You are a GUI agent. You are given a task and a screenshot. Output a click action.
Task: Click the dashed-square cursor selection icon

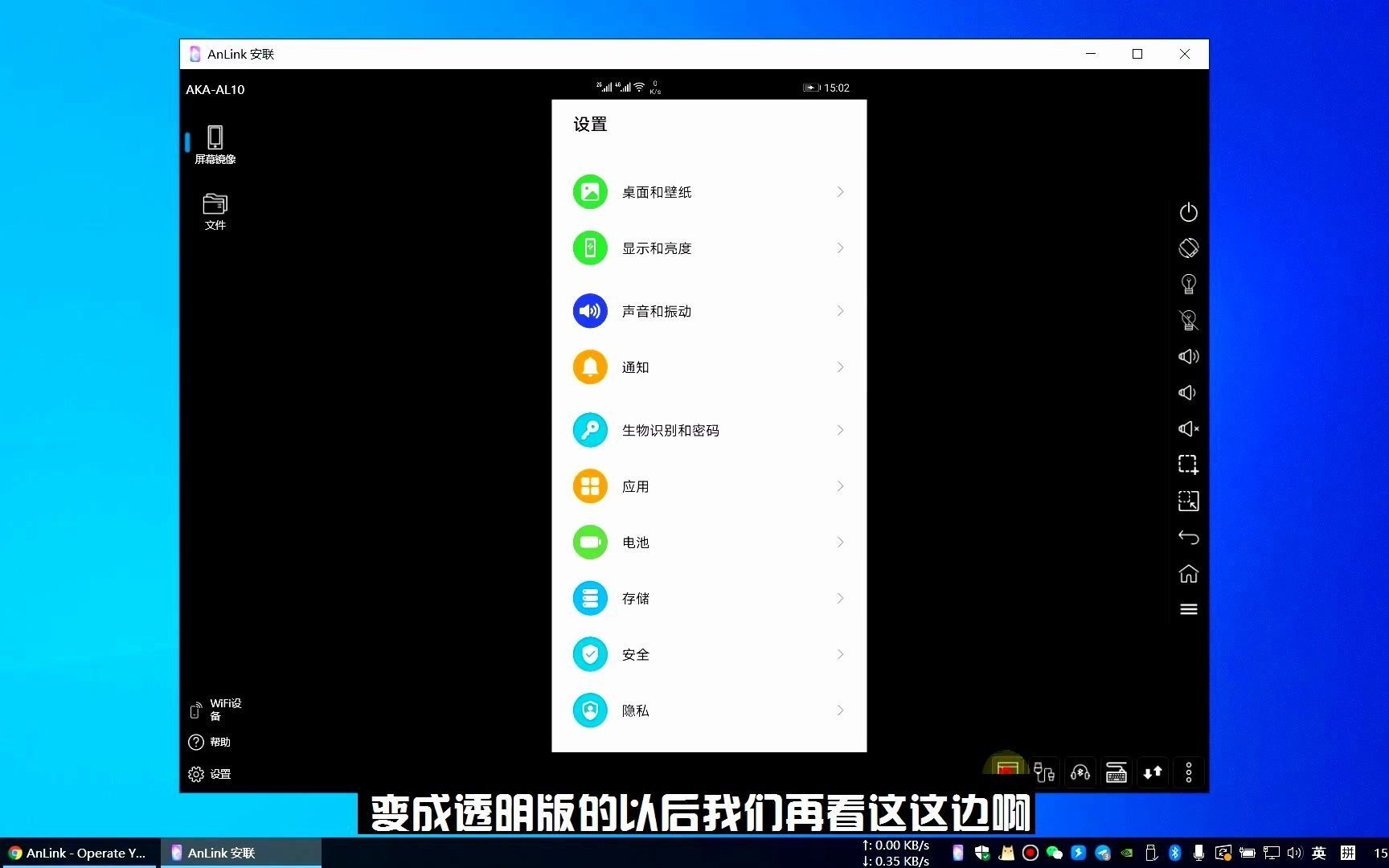(1188, 501)
